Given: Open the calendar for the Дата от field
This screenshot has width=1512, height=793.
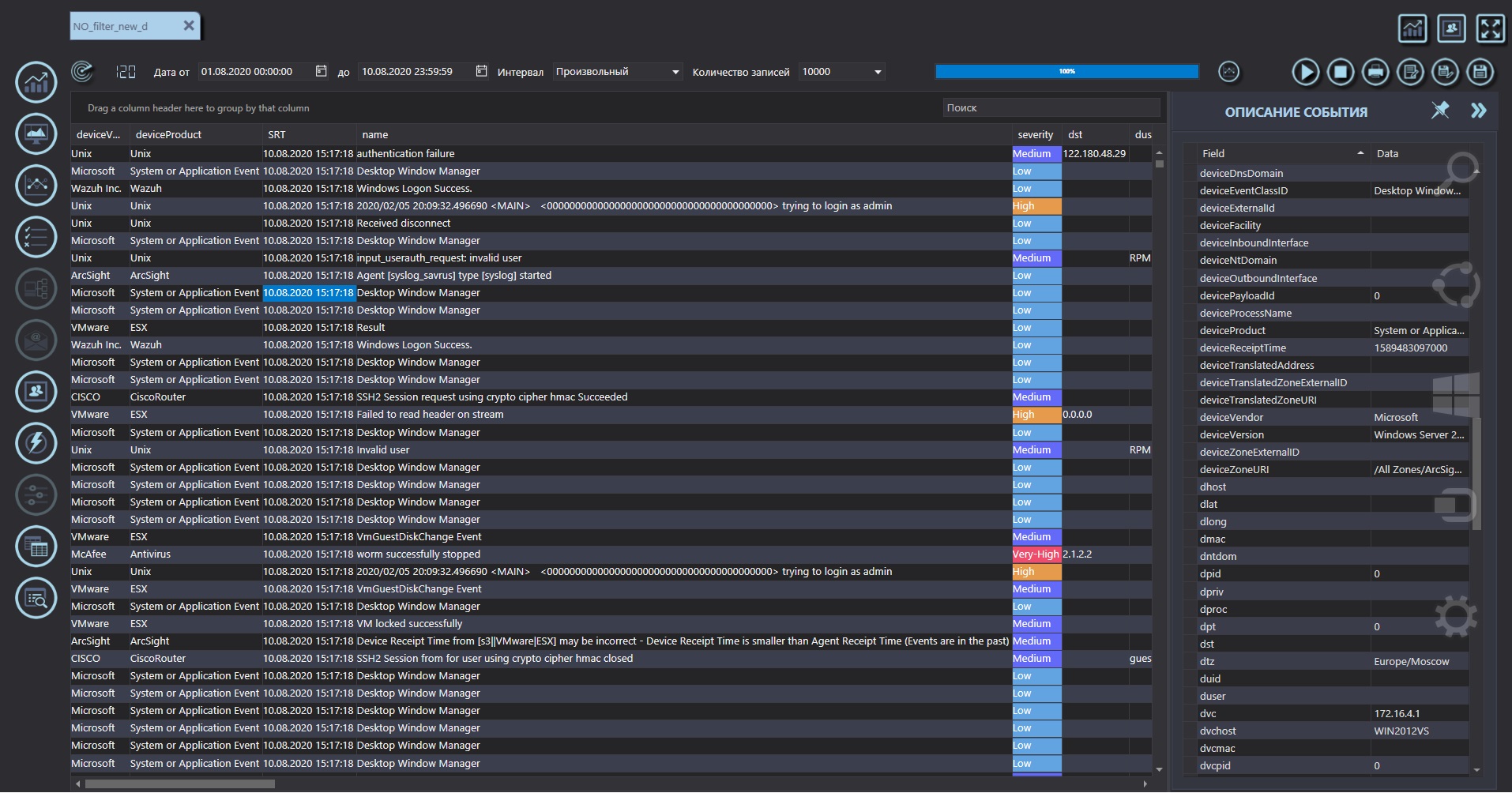Looking at the screenshot, I should (321, 71).
